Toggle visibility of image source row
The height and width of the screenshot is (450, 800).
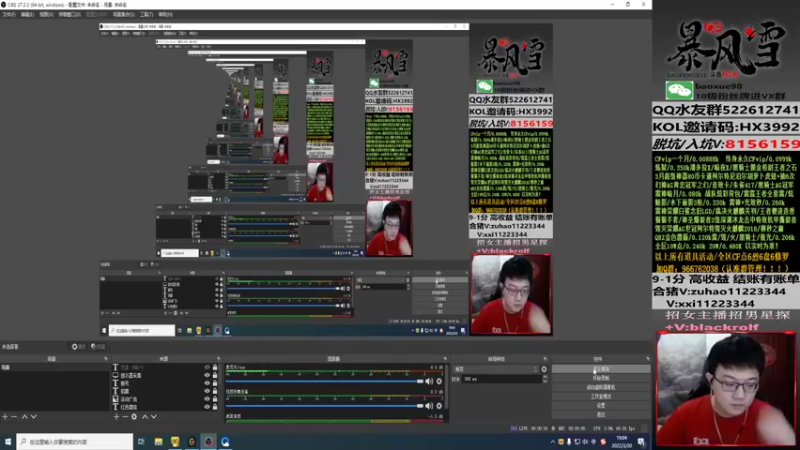[207, 399]
